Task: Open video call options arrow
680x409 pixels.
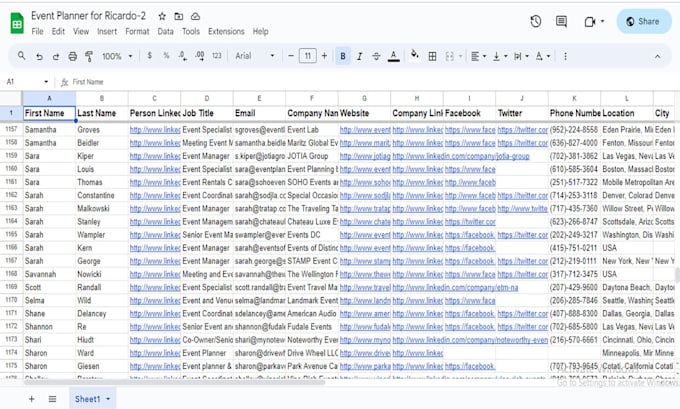Action: click(x=602, y=21)
